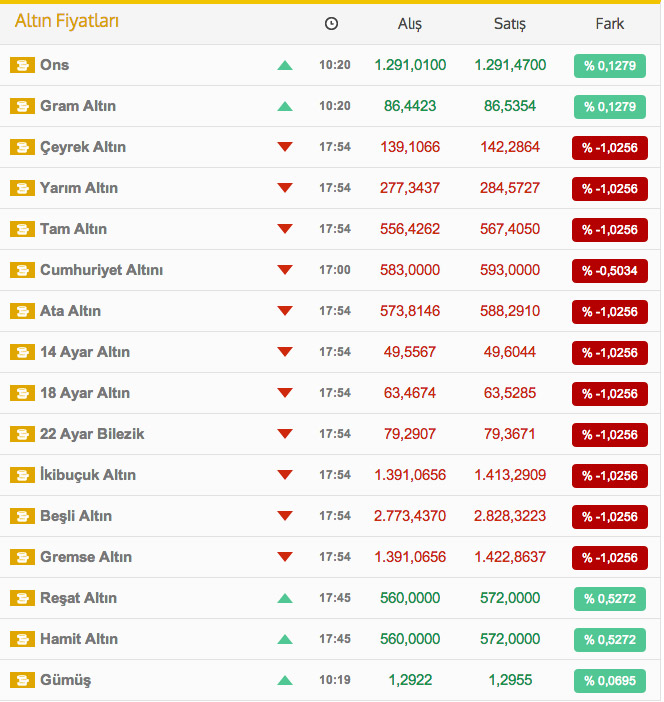Click the gold icon next to Gram Altın
The image size is (664, 702).
pyautogui.click(x=22, y=107)
